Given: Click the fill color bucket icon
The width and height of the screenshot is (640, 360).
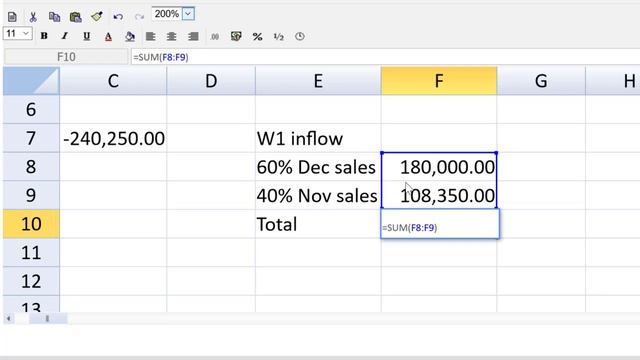Looking at the screenshot, I should click(x=130, y=37).
